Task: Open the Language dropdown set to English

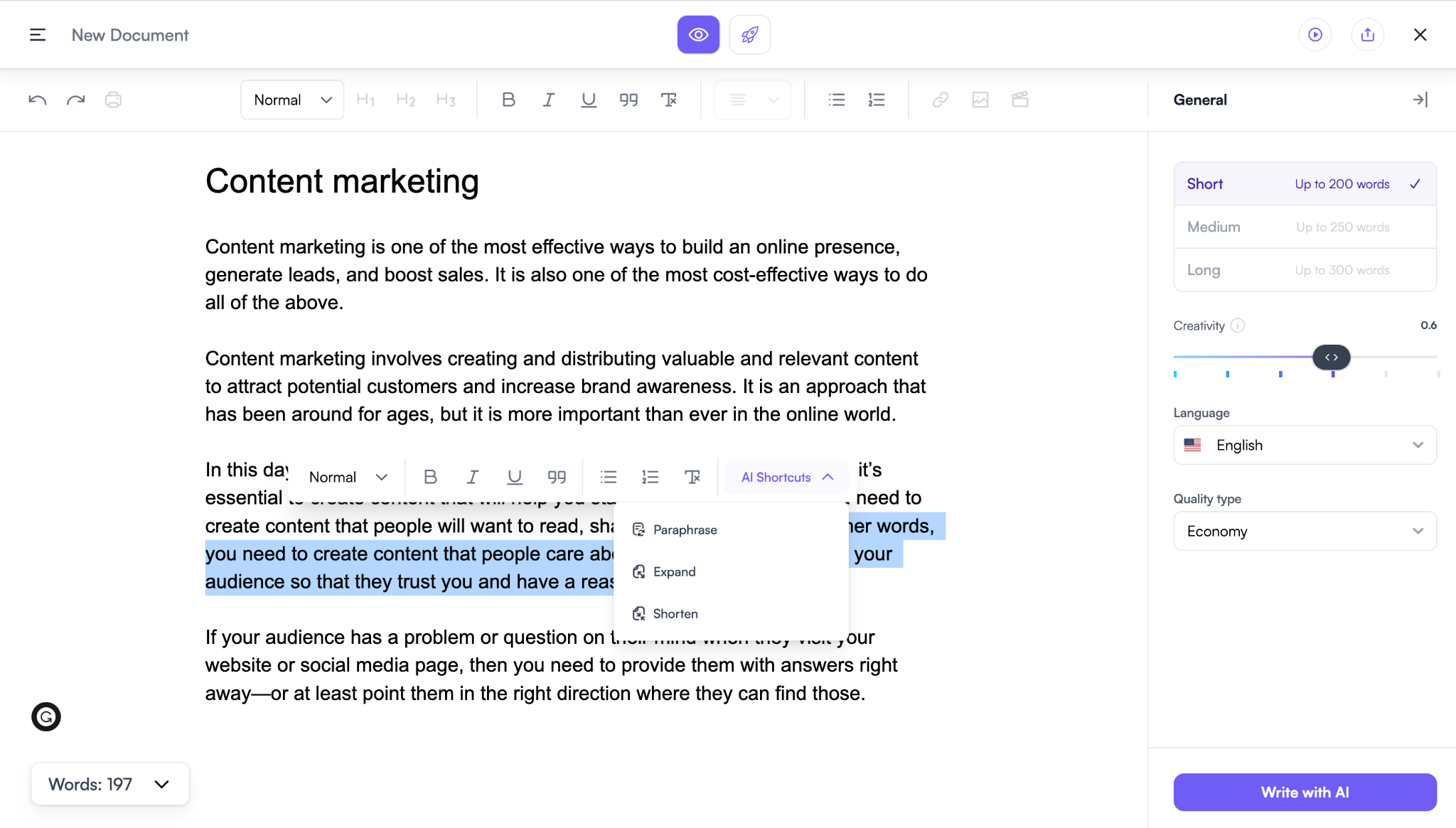Action: pos(1305,445)
